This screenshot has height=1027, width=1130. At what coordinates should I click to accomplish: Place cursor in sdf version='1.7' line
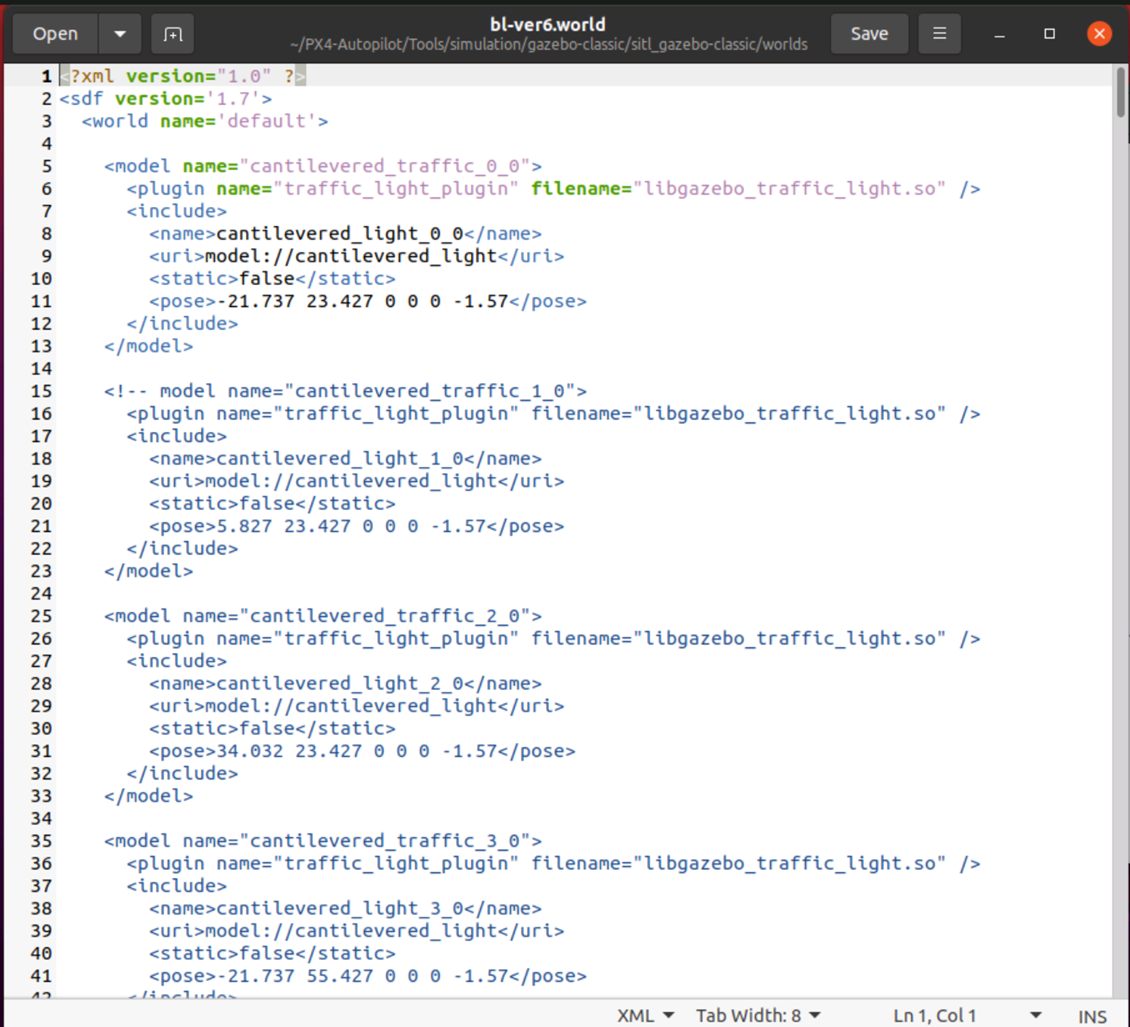[165, 99]
